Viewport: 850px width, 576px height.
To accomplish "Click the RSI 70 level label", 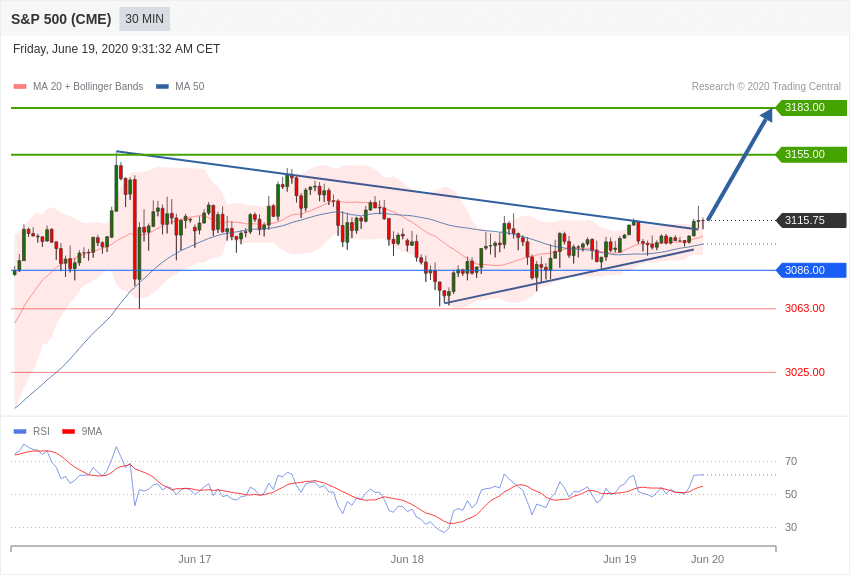I will point(791,461).
